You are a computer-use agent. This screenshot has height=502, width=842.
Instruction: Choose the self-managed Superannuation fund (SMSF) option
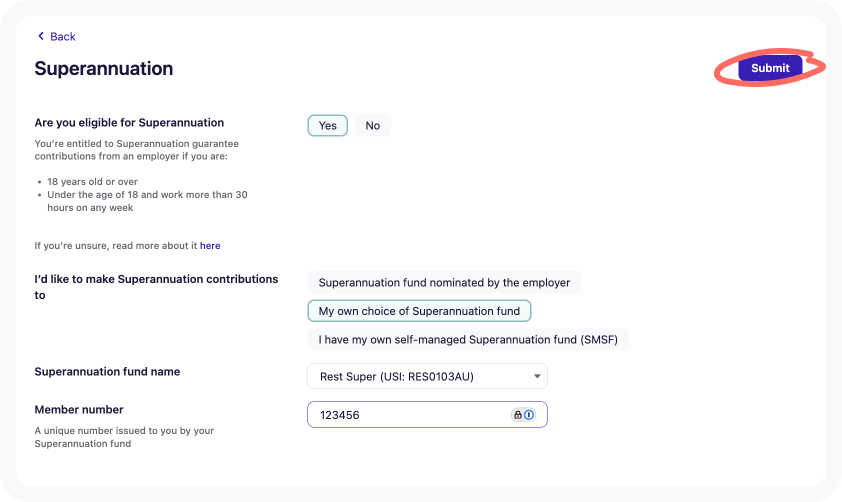(x=468, y=339)
